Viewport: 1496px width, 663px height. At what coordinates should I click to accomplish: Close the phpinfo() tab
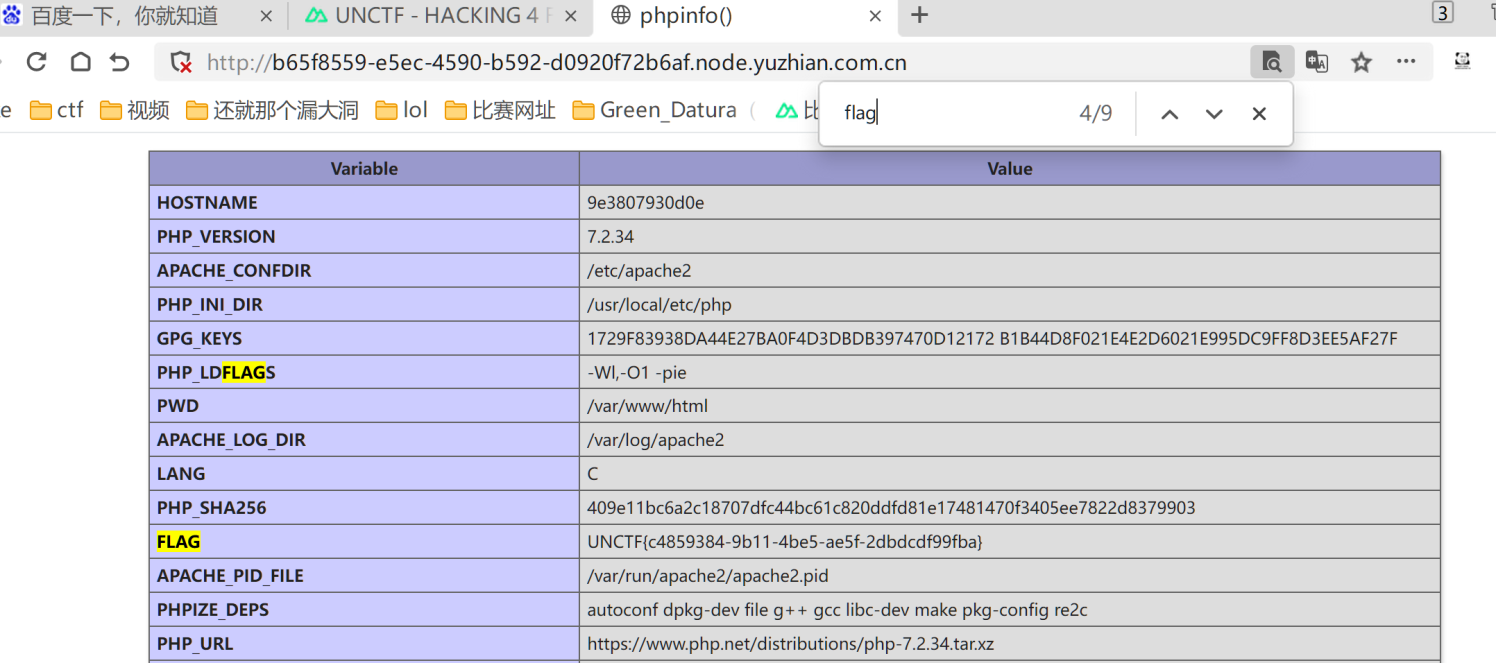(875, 16)
